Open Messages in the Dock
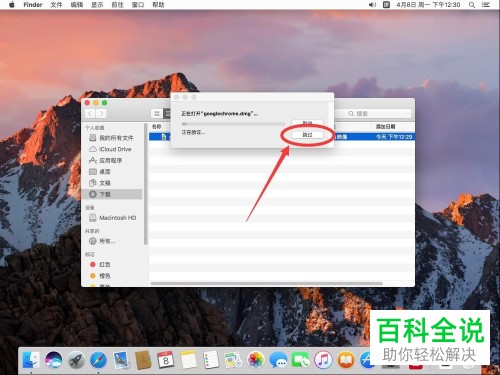 (x=278, y=360)
